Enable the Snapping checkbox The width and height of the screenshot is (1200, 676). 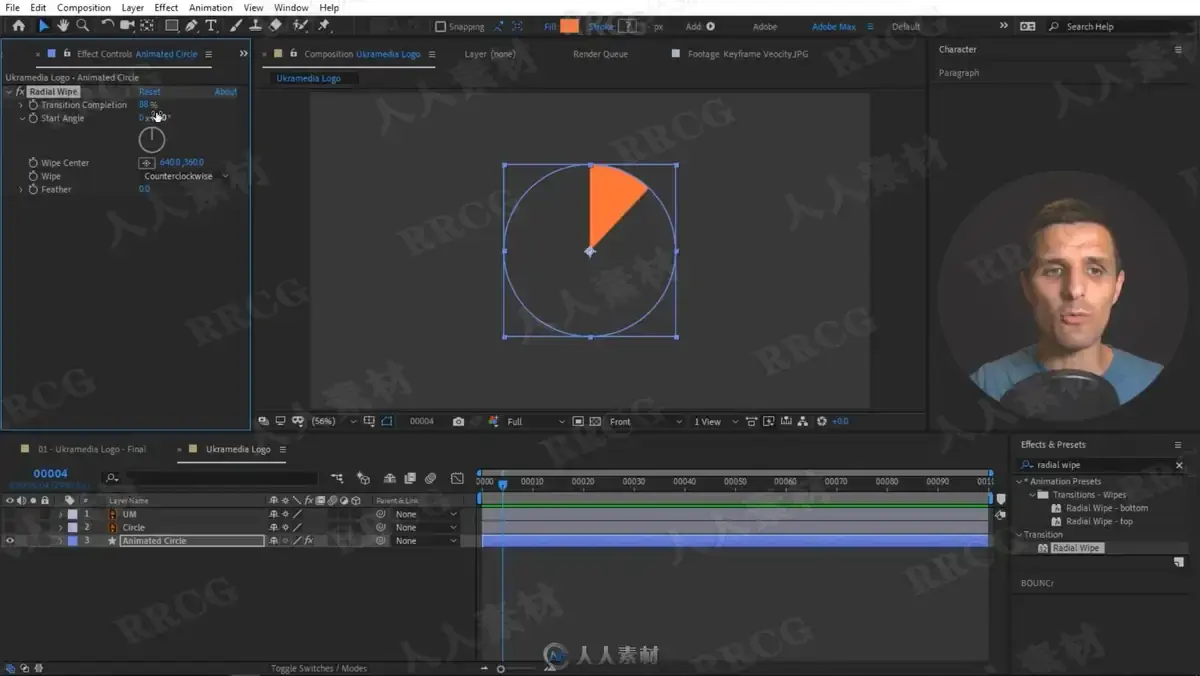coord(440,27)
